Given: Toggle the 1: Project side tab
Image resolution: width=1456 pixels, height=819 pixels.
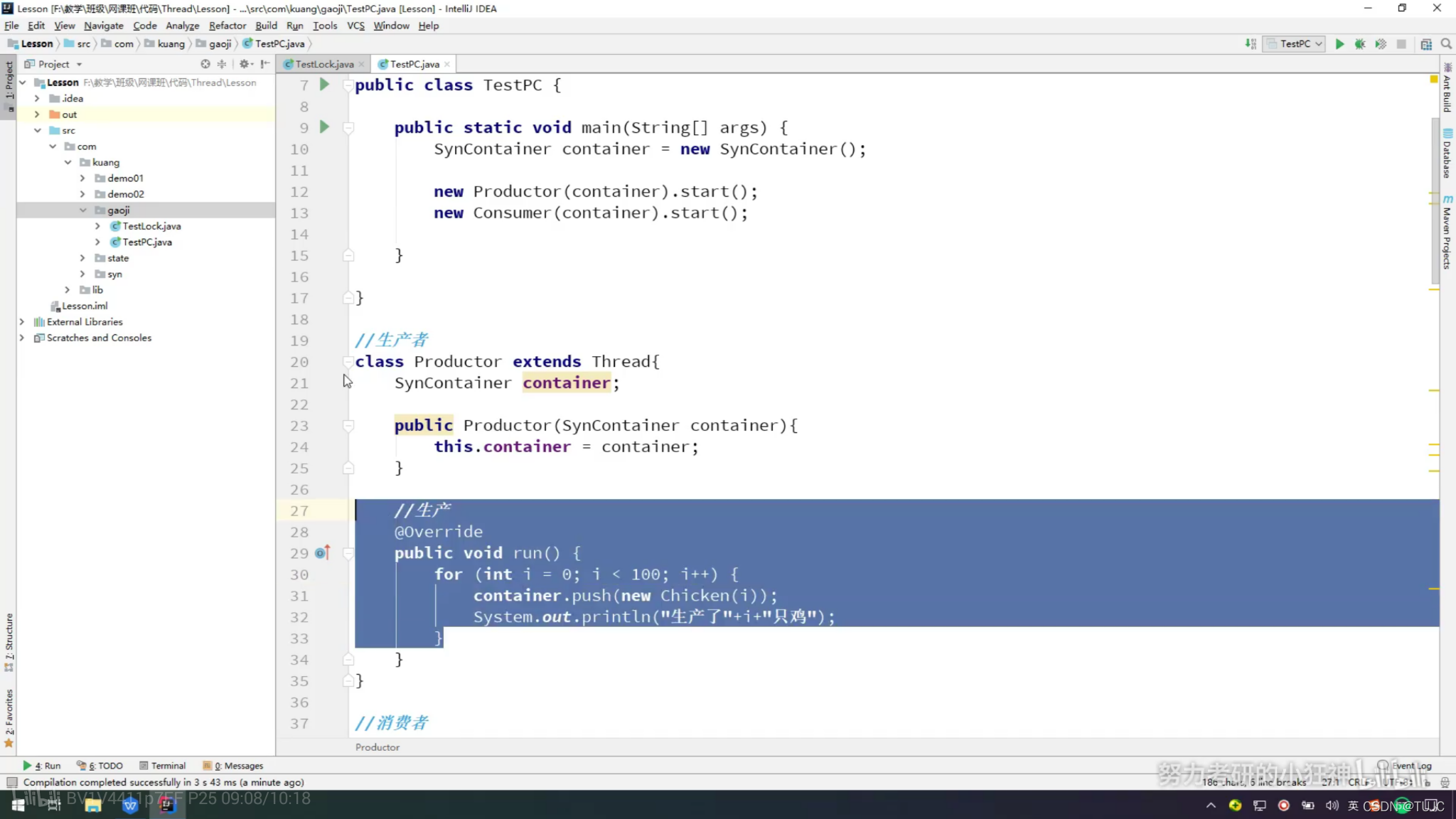Looking at the screenshot, I should tap(9, 88).
